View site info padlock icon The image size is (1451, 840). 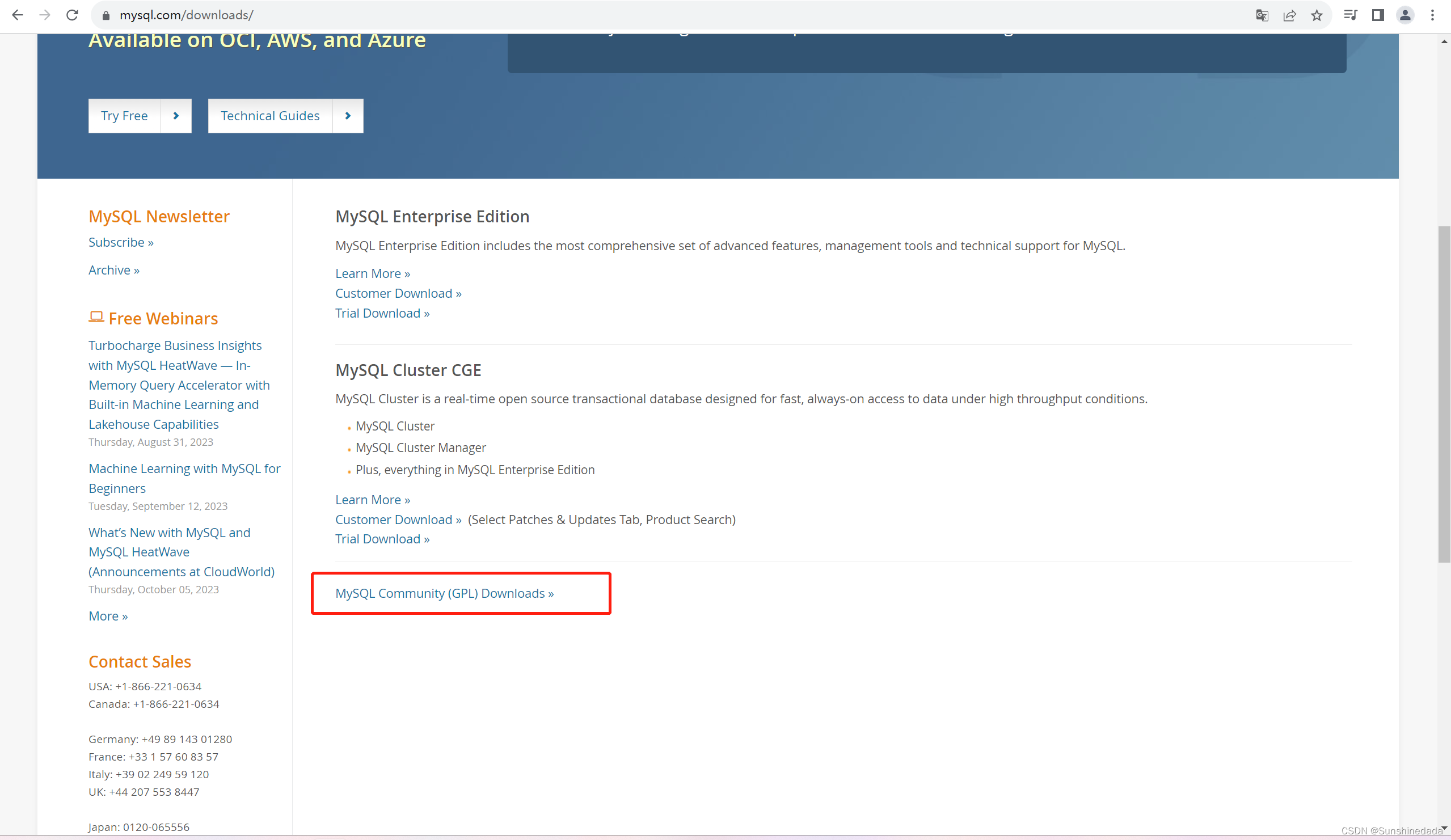106,15
